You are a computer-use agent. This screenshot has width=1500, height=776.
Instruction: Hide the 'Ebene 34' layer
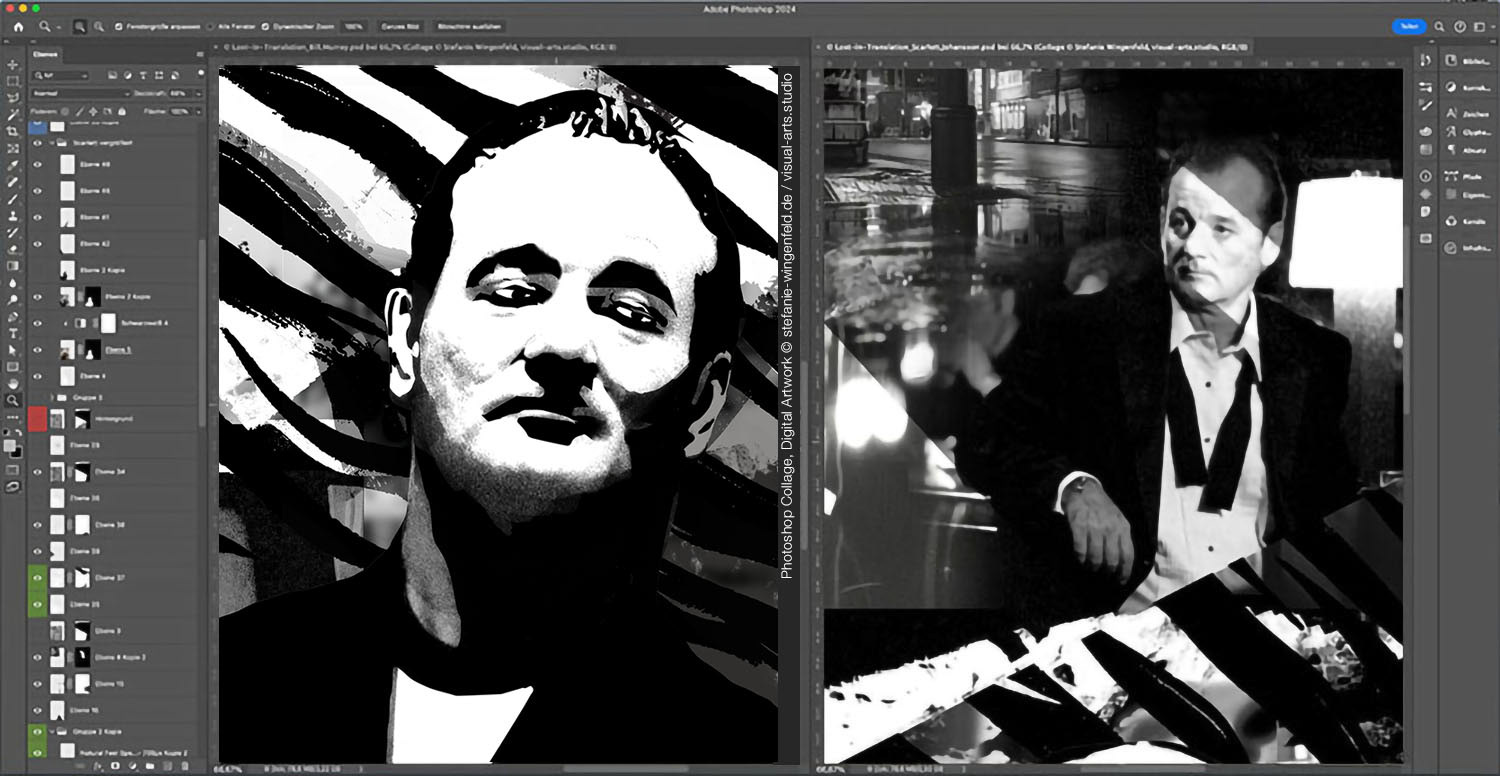point(38,471)
